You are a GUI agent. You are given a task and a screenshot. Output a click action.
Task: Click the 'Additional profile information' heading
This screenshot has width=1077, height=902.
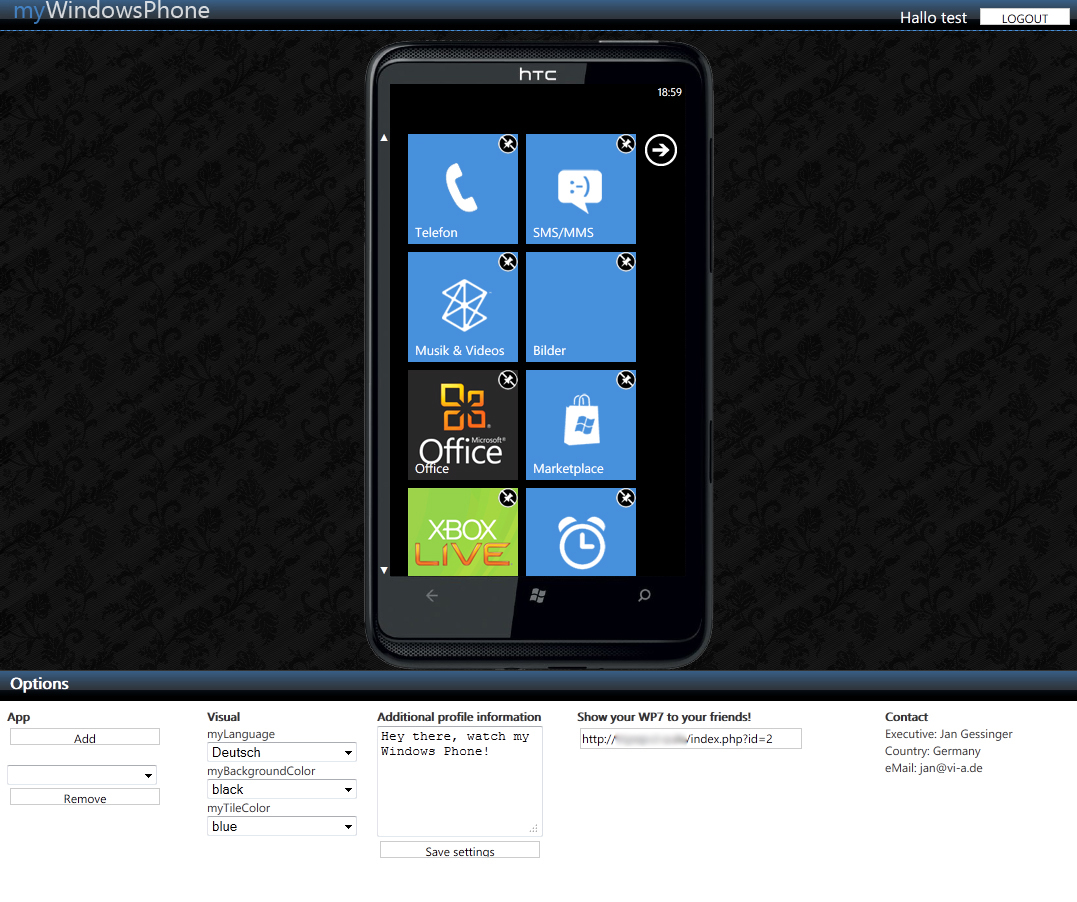[459, 717]
